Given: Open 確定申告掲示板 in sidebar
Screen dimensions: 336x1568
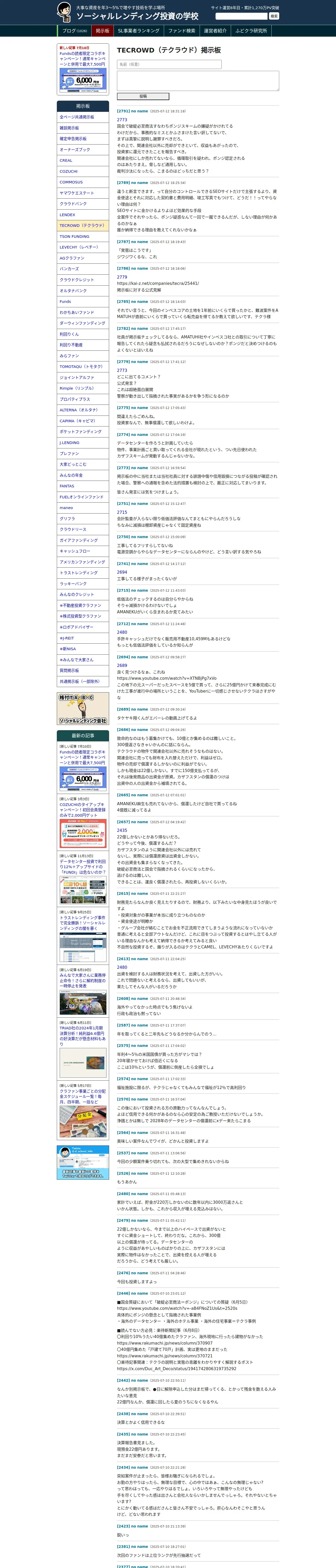Looking at the screenshot, I should (83, 139).
